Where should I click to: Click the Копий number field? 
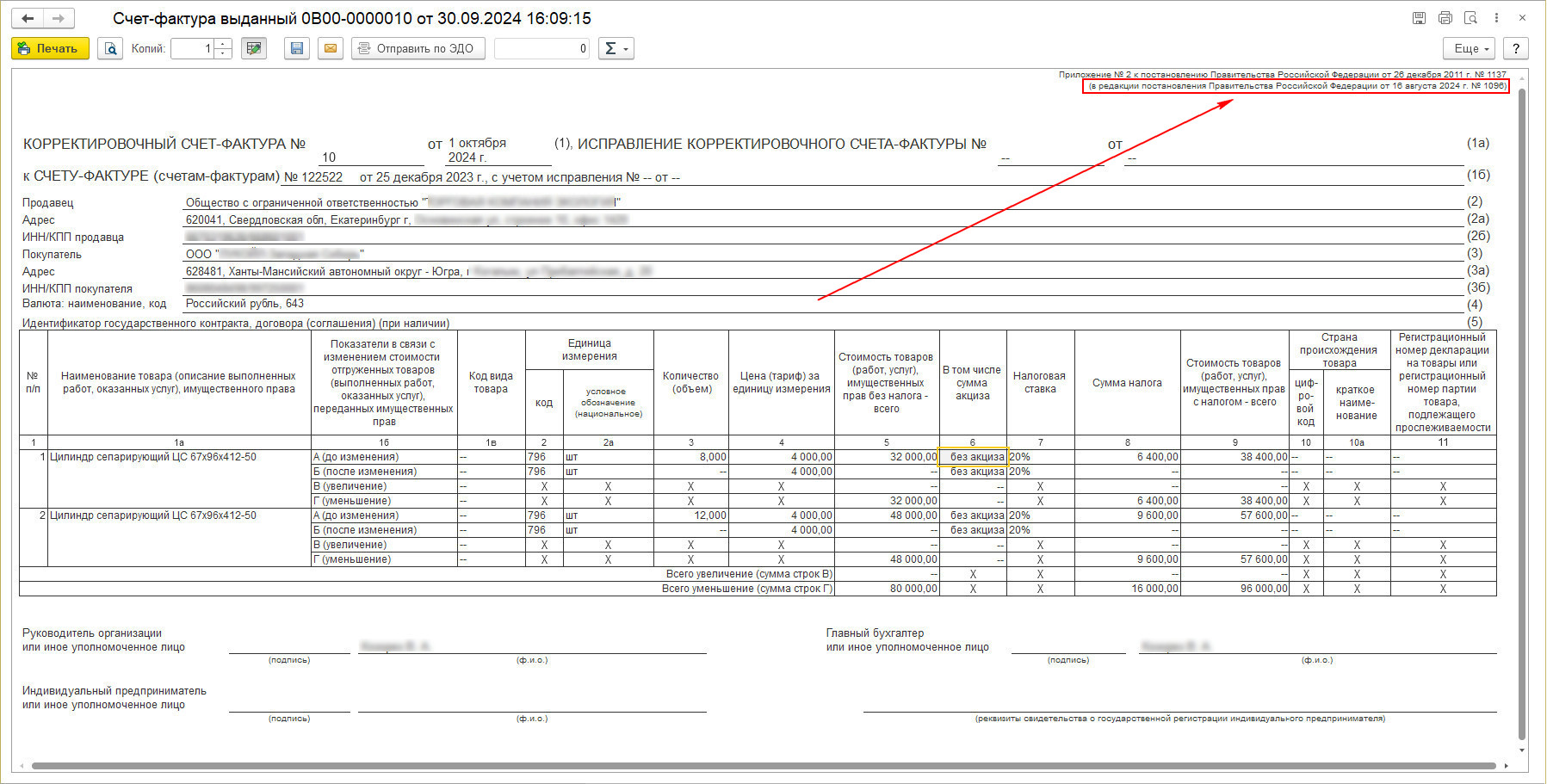click(x=193, y=48)
